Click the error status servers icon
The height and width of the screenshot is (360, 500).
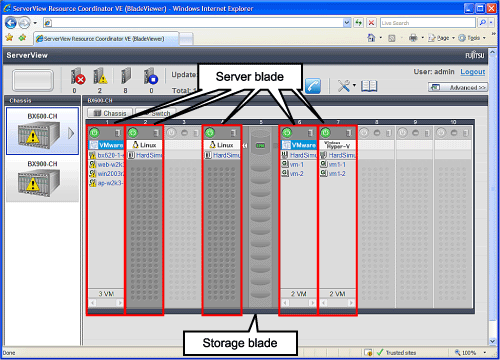(x=77, y=76)
